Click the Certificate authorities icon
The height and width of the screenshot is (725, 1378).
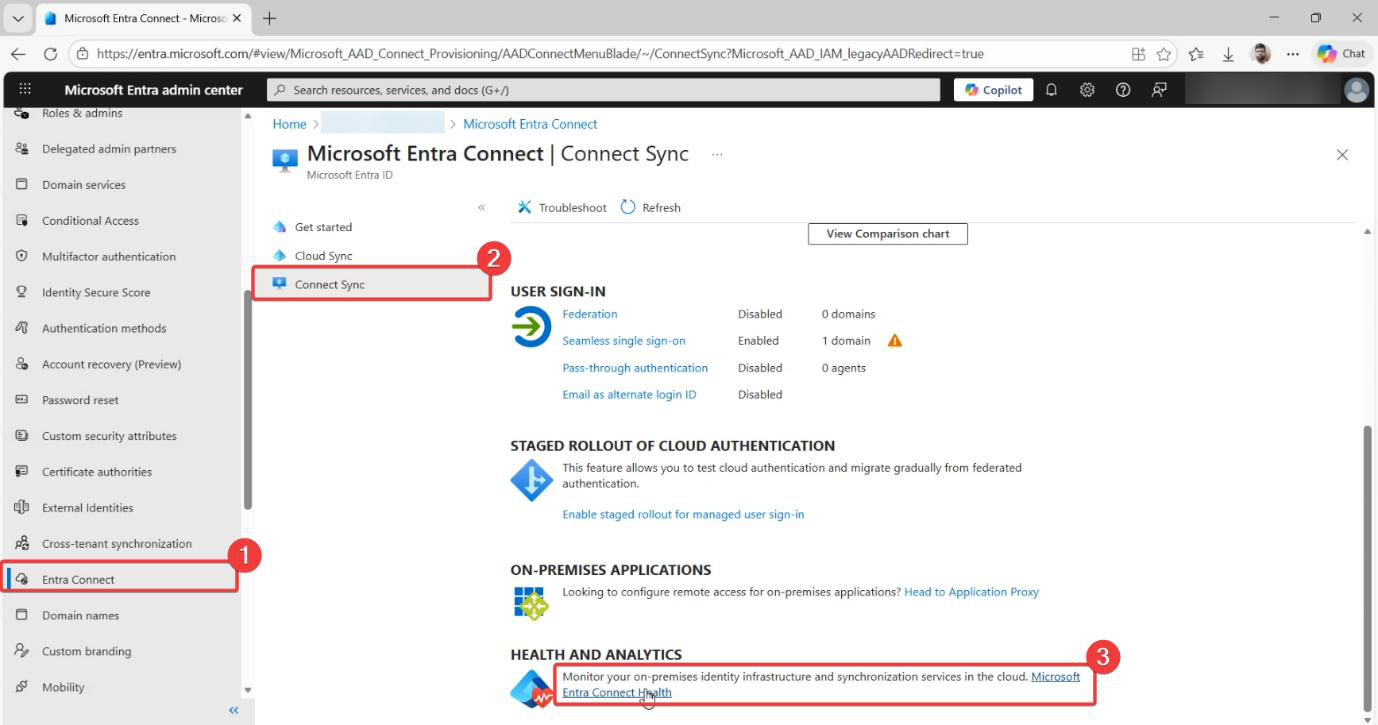click(22, 472)
